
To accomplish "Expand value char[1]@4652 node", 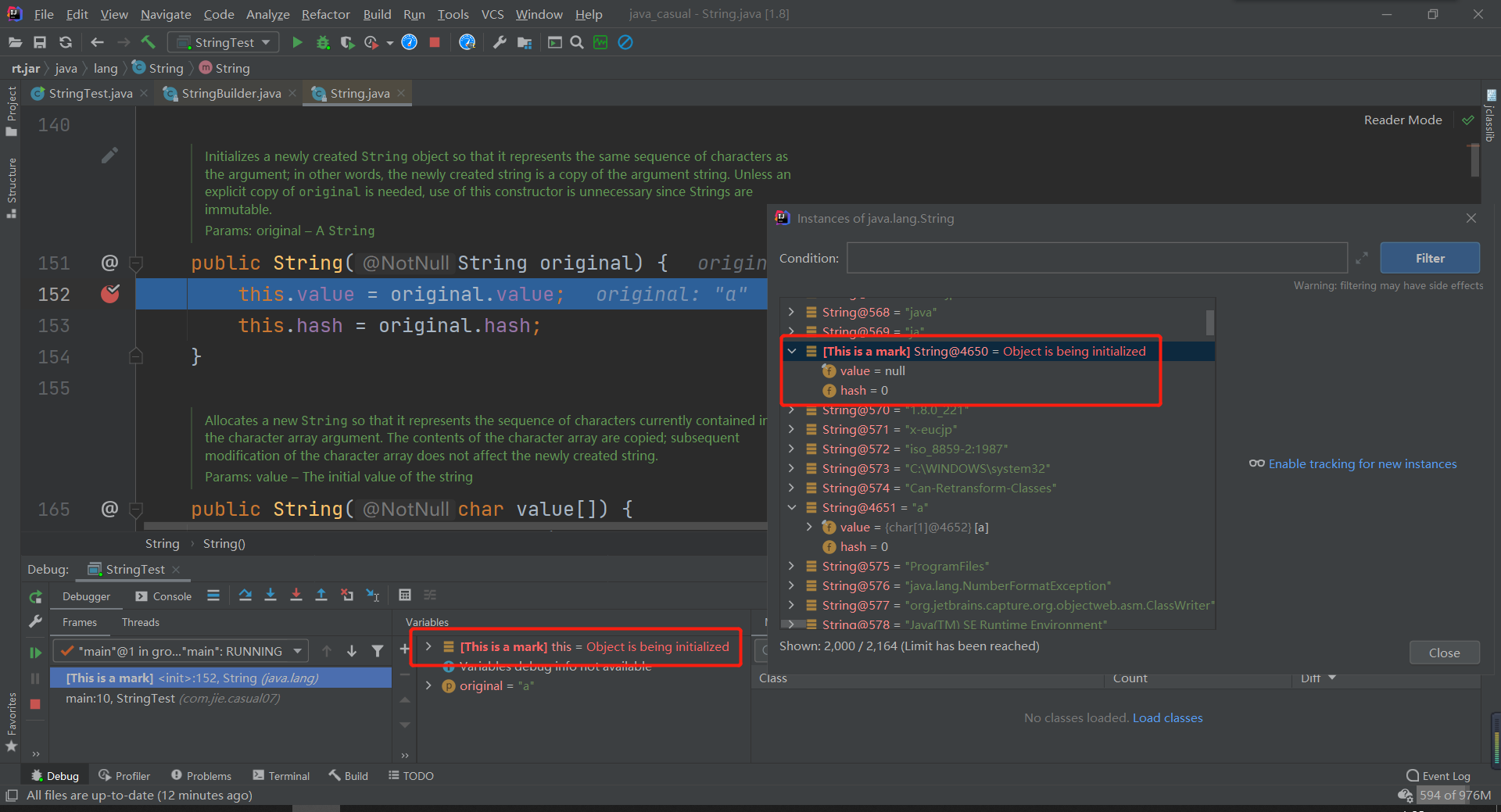I will [x=810, y=528].
